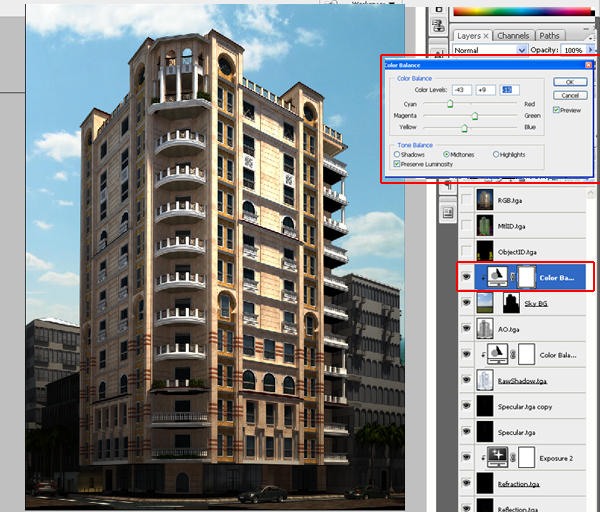Click the Magenta-Green slider handle
600x512 pixels.
[x=474, y=116]
